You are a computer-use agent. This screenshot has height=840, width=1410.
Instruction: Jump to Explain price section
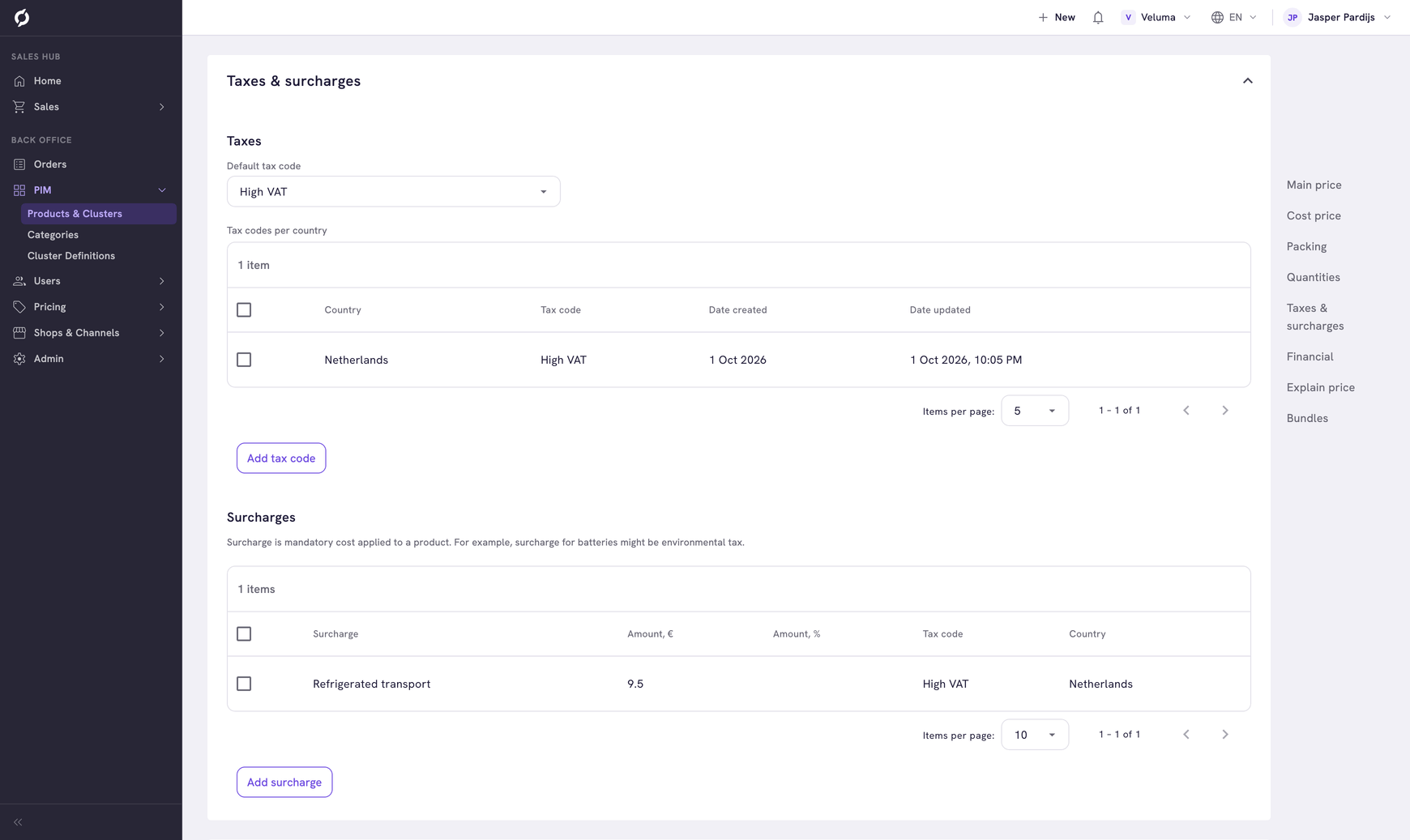click(1321, 387)
